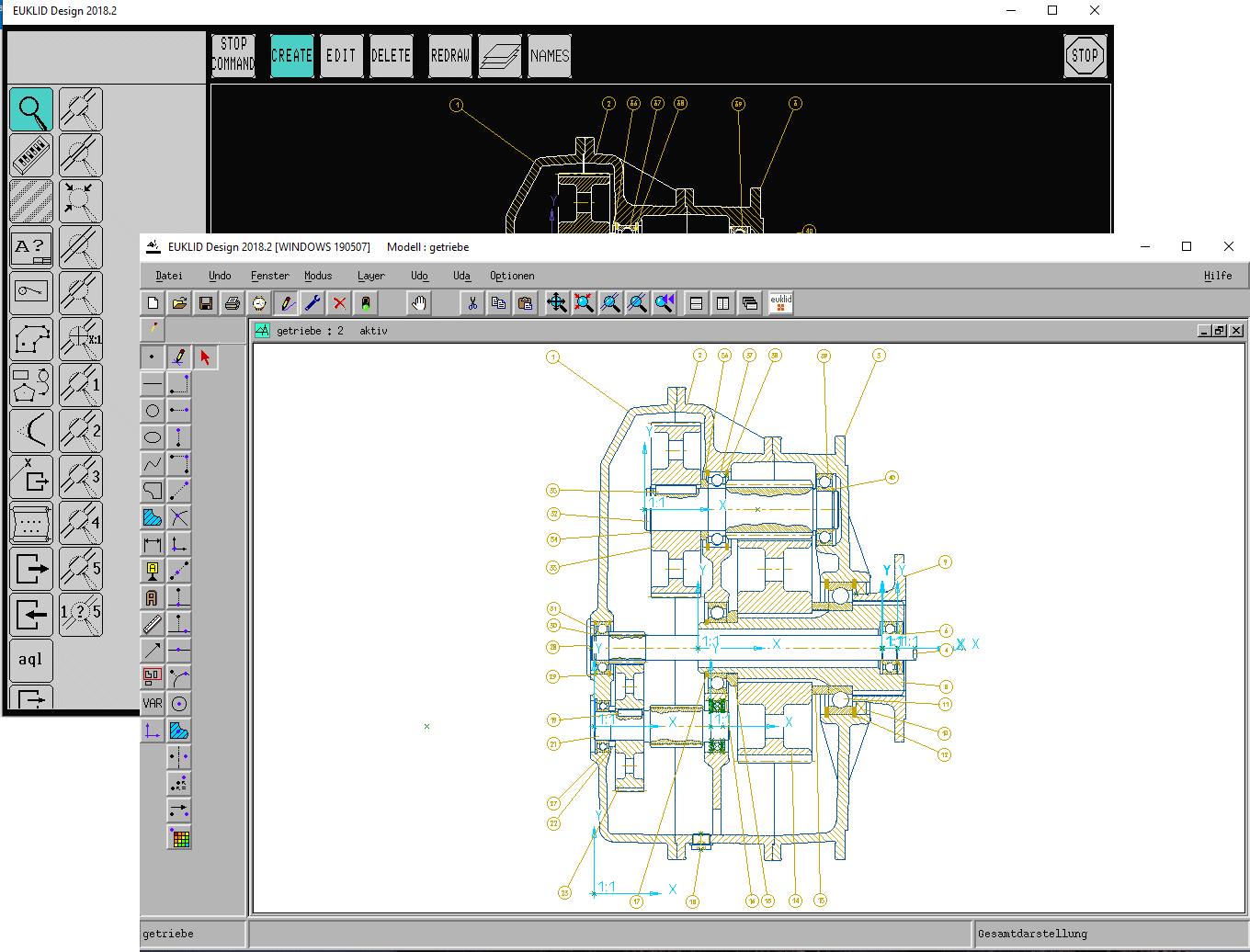Click the euklid logo toolbar button
Screen dimensions: 1250x952
(781, 303)
